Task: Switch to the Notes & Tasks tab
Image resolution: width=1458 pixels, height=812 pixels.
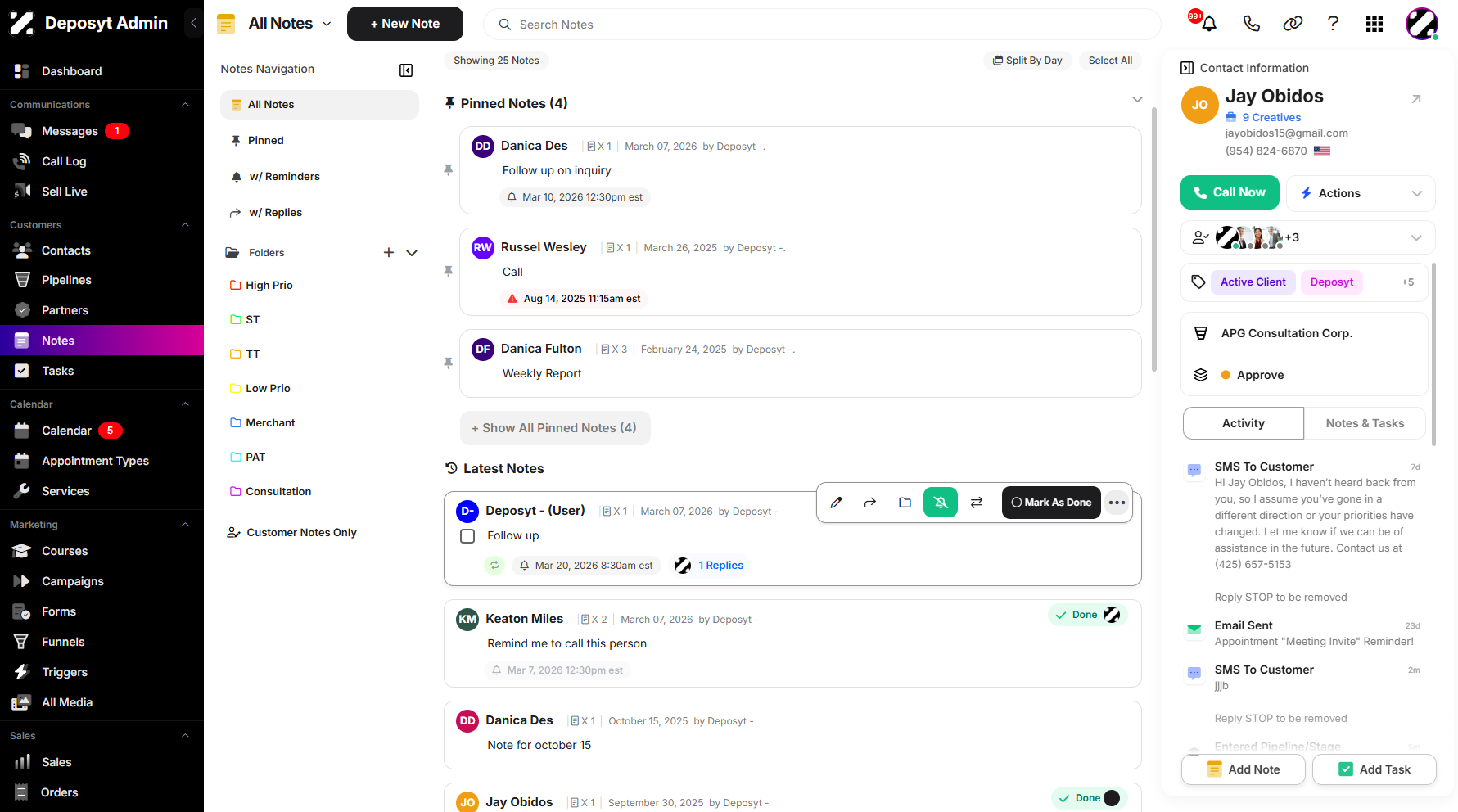Action: click(1365, 423)
